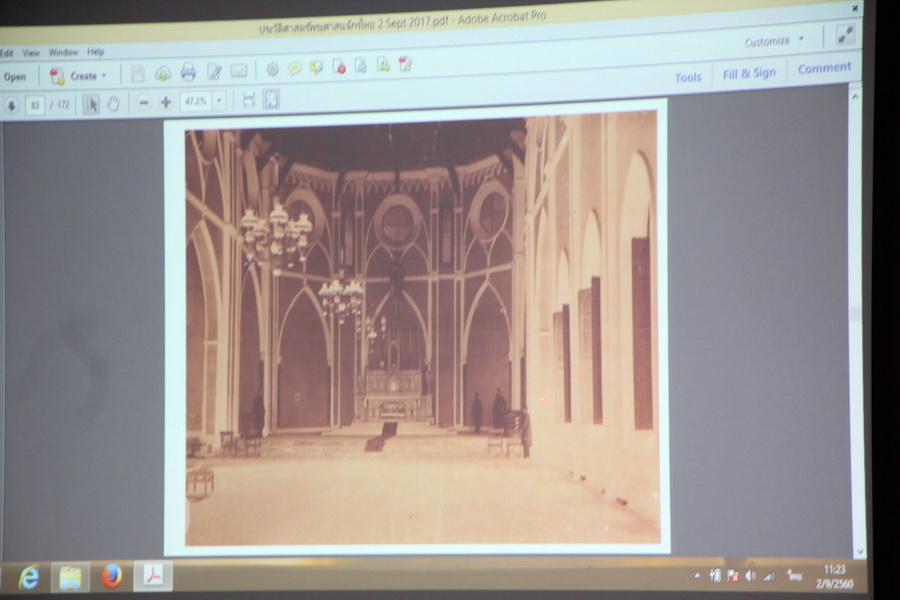
Task: Open File Explorer from taskbar
Action: click(x=70, y=577)
